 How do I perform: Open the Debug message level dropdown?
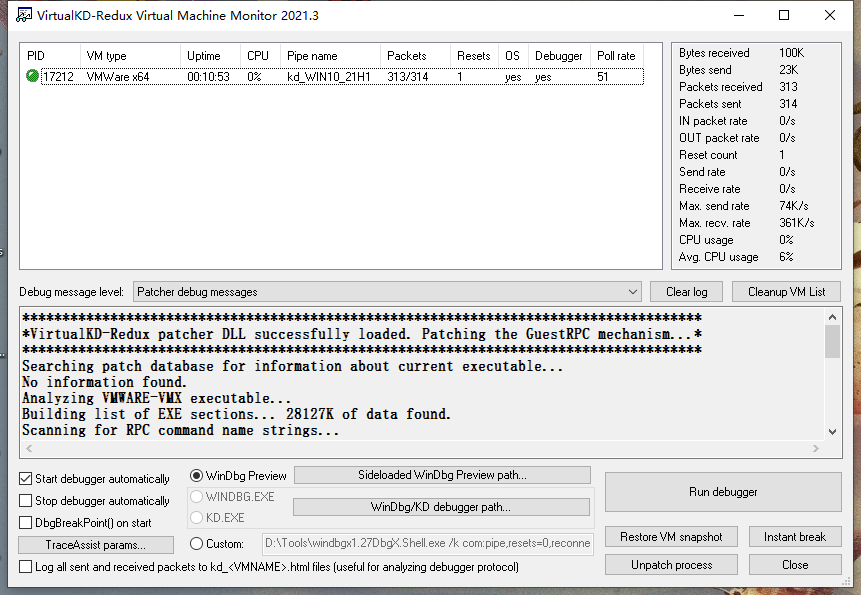(387, 292)
